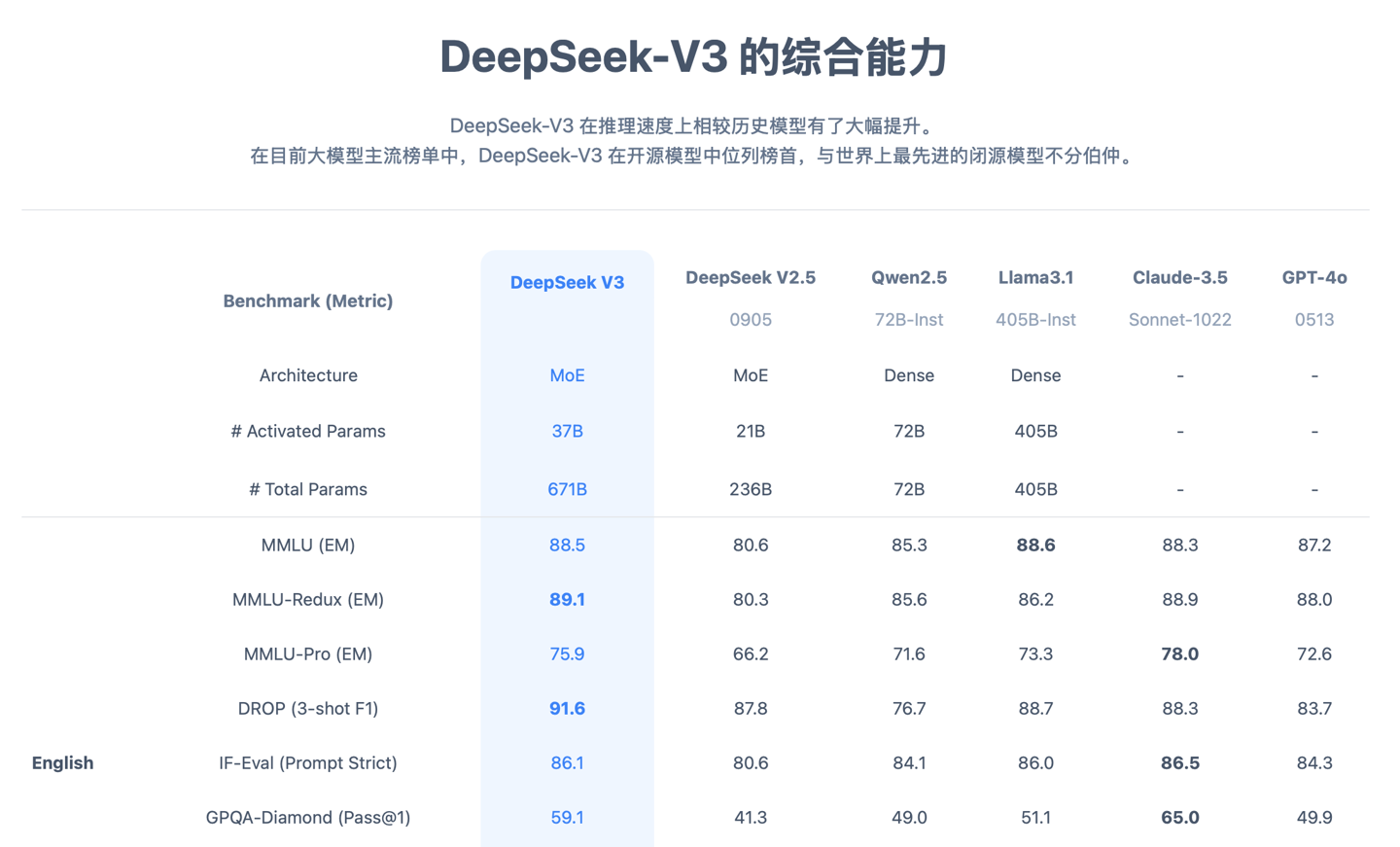The height and width of the screenshot is (847, 1400).
Task: Click the Sonnet-1022 version subheading
Action: [x=1179, y=320]
